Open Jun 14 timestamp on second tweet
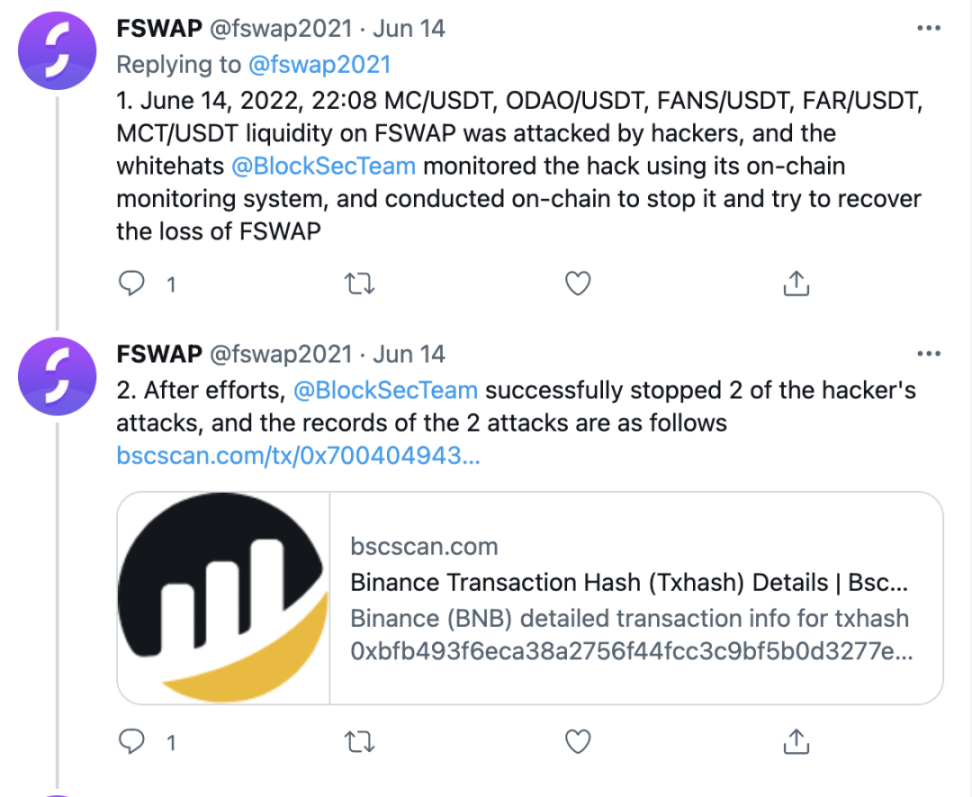The image size is (972, 797). (409, 354)
